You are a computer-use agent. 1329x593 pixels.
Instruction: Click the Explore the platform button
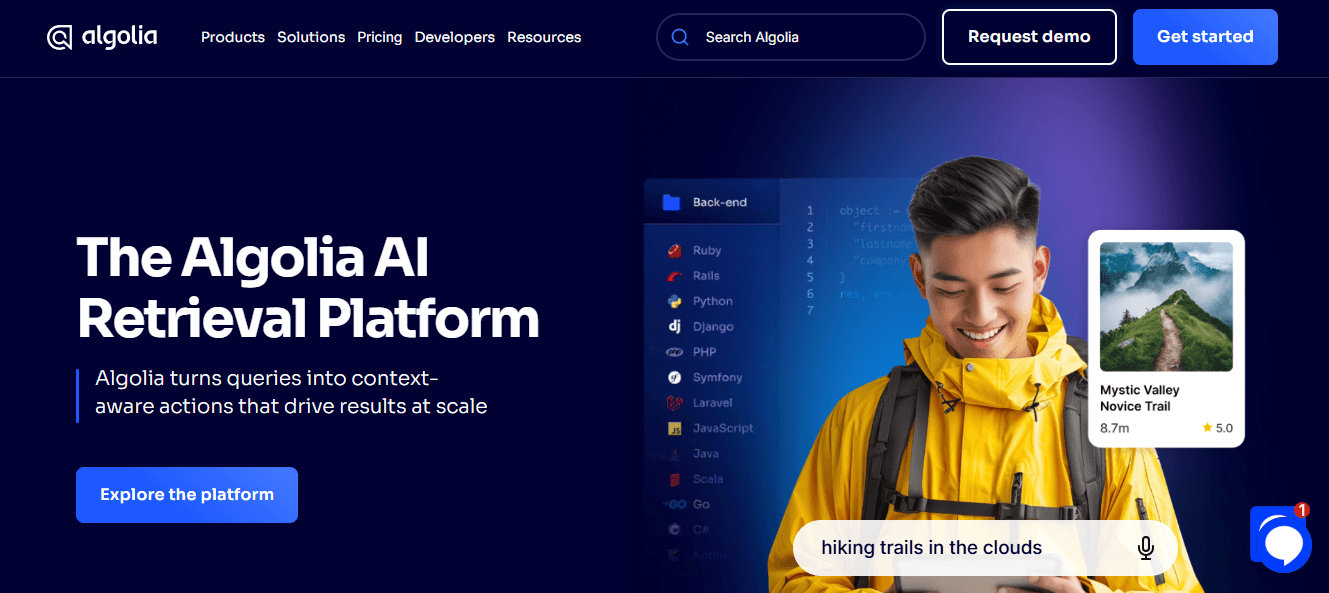[186, 494]
